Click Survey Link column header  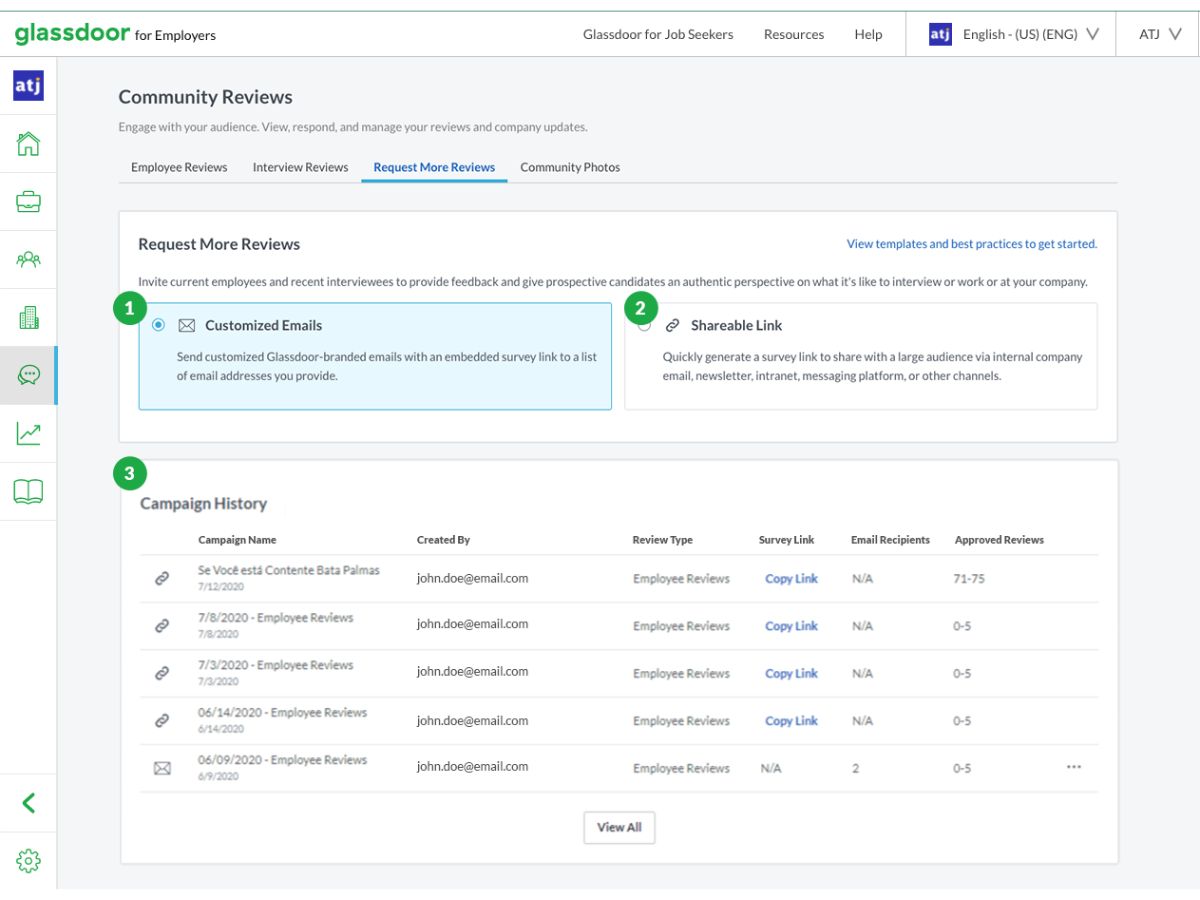(x=787, y=540)
